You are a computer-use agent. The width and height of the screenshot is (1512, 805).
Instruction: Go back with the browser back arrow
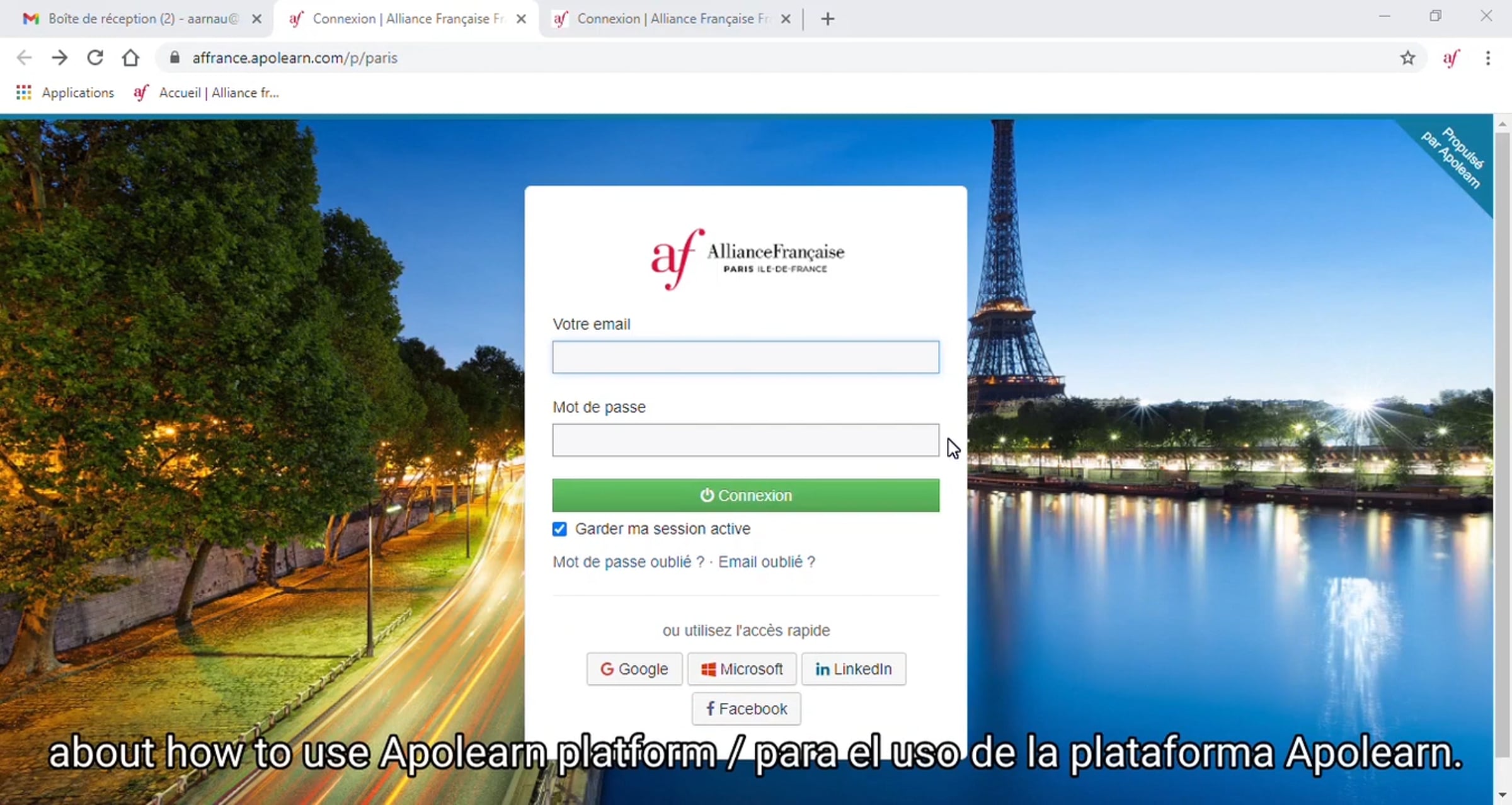[x=24, y=58]
